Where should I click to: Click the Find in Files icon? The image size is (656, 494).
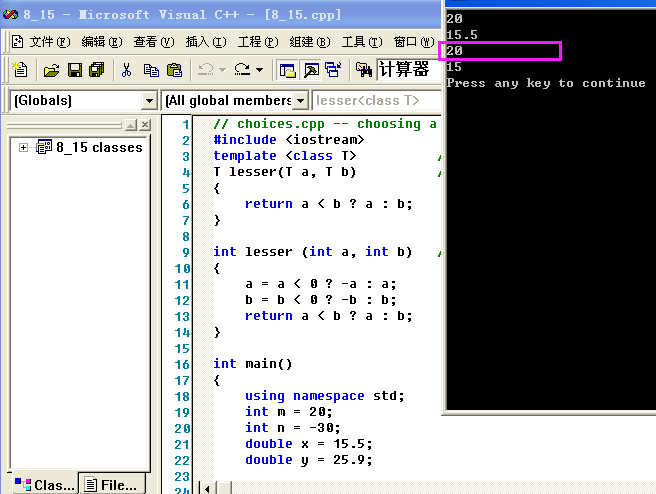(x=364, y=70)
